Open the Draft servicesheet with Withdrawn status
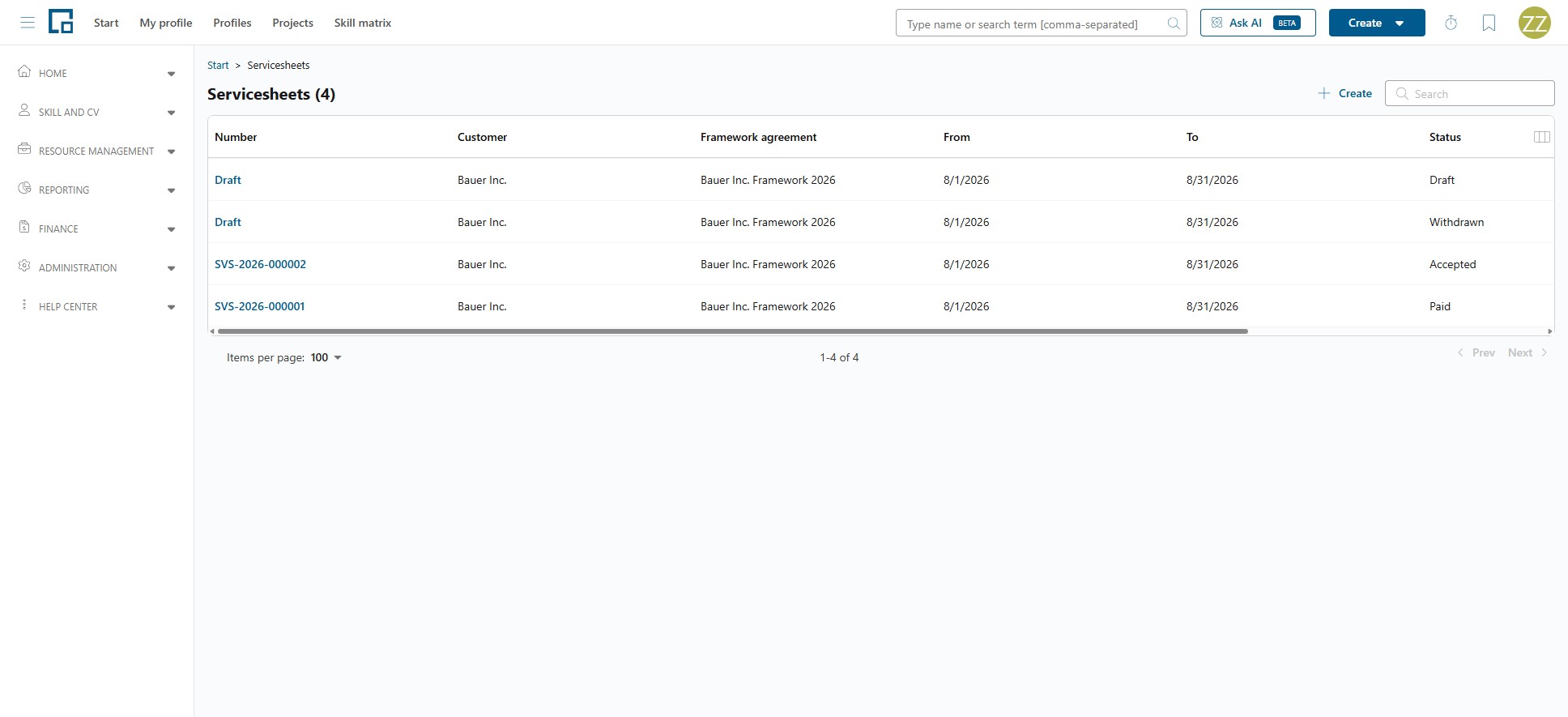Image resolution: width=1568 pixels, height=717 pixels. point(228,222)
